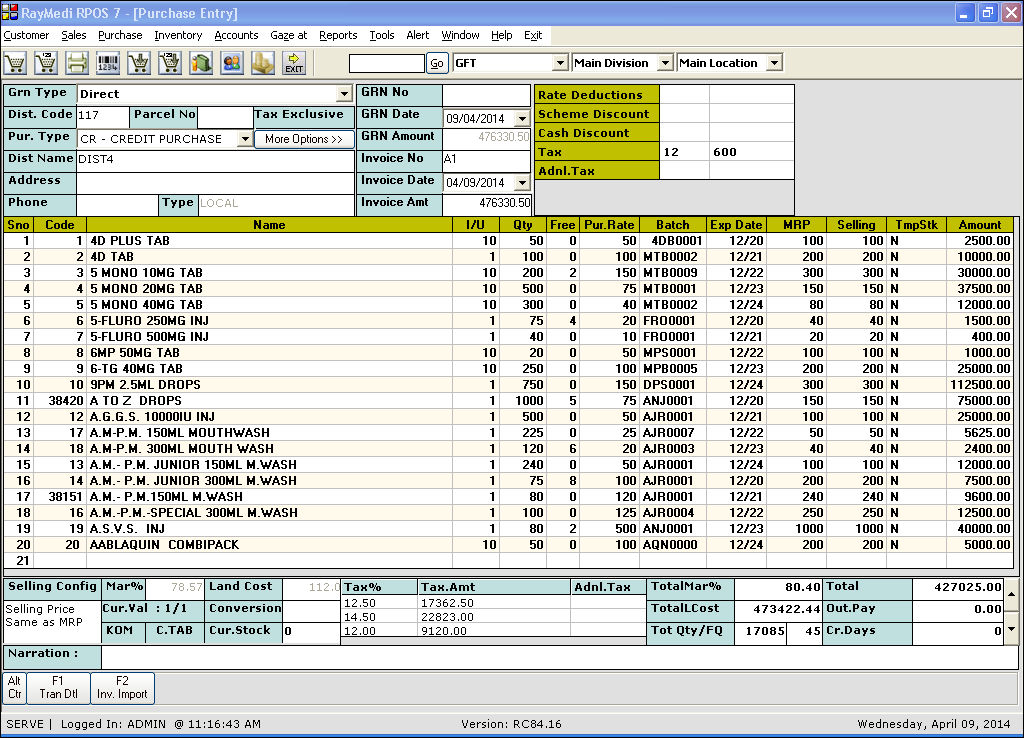This screenshot has width=1024, height=738.
Task: Click the stacked boxes inventory icon
Action: click(263, 63)
